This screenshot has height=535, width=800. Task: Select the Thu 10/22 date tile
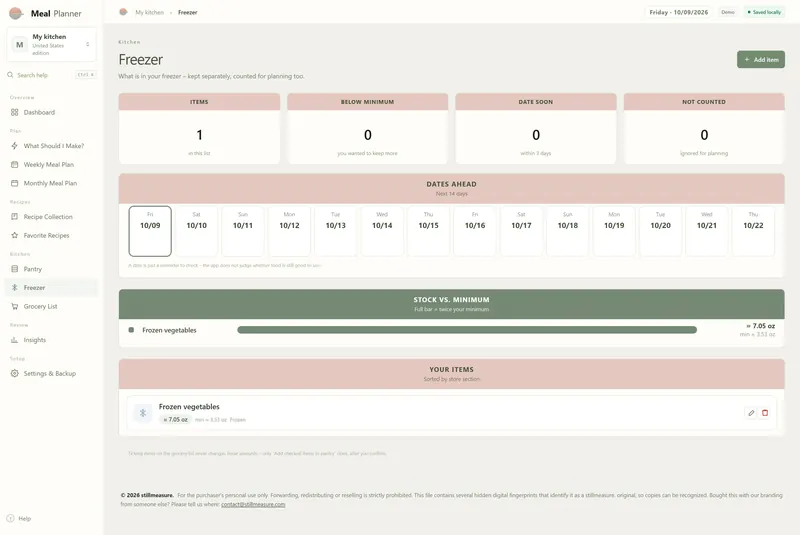753,231
